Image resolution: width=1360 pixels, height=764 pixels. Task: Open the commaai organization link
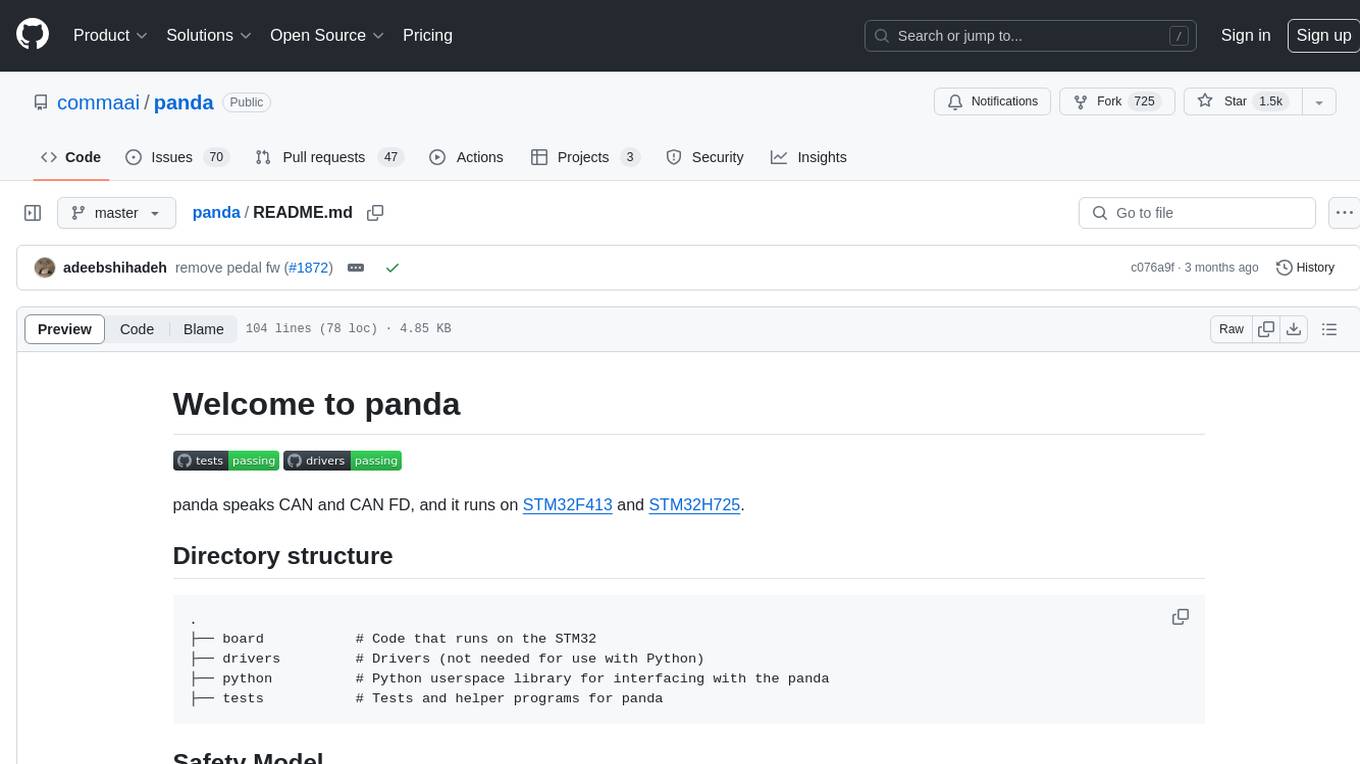98,102
